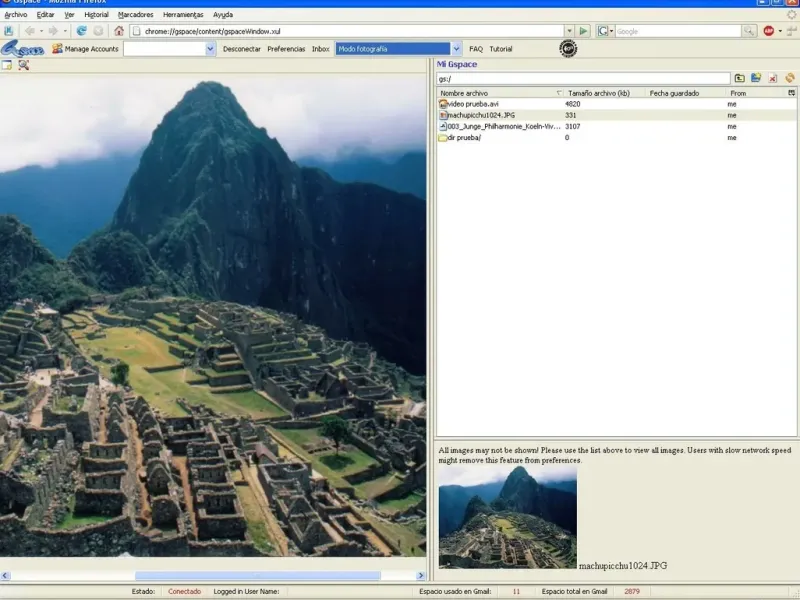Click the Firefox reload page icon

pyautogui.click(x=82, y=31)
